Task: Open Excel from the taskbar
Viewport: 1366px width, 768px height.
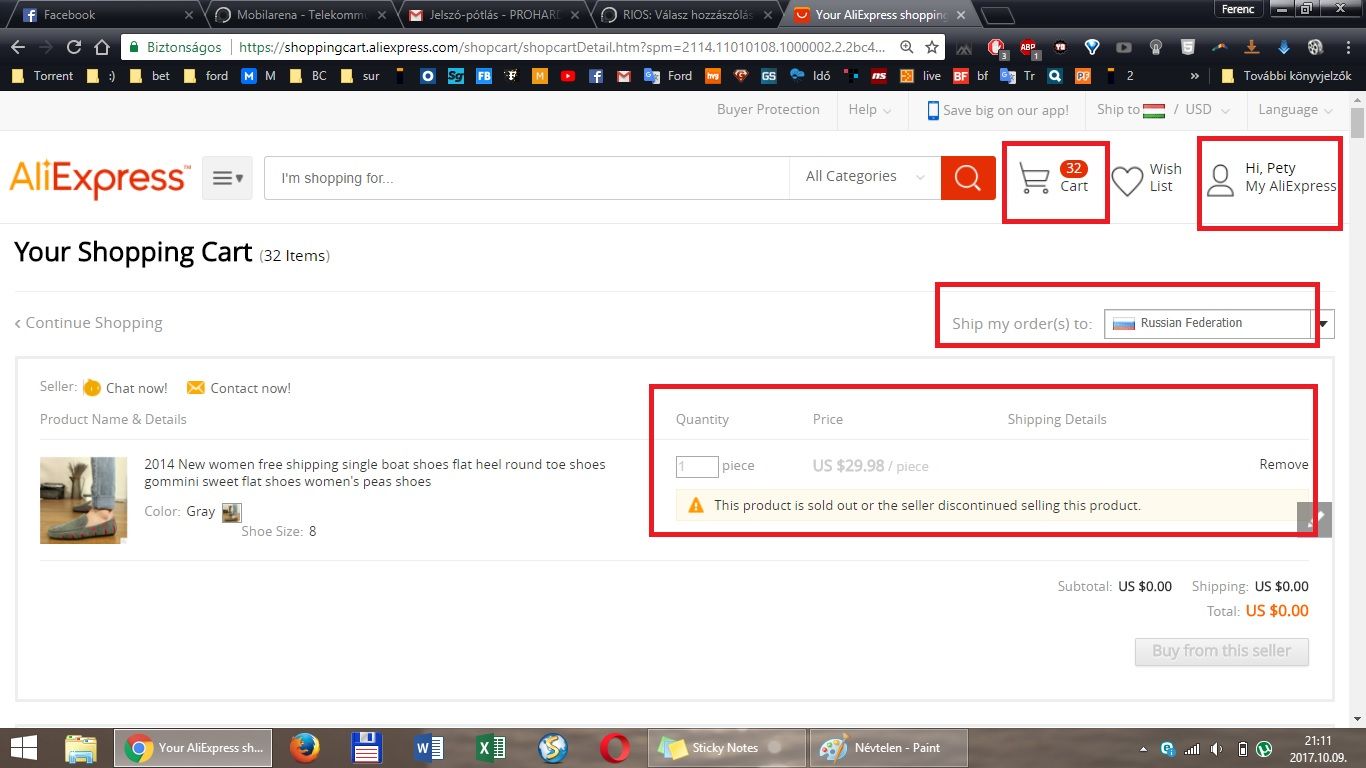Action: coord(491,748)
